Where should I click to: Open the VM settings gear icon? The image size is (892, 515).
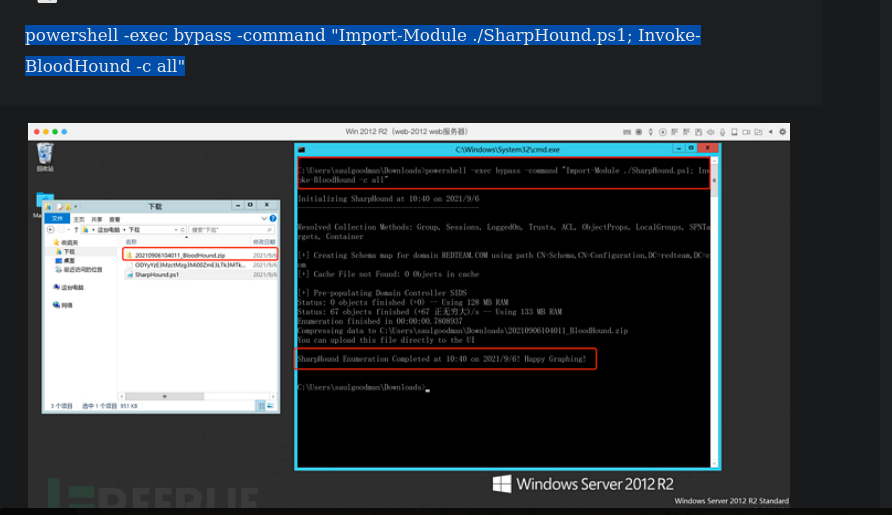click(x=783, y=132)
